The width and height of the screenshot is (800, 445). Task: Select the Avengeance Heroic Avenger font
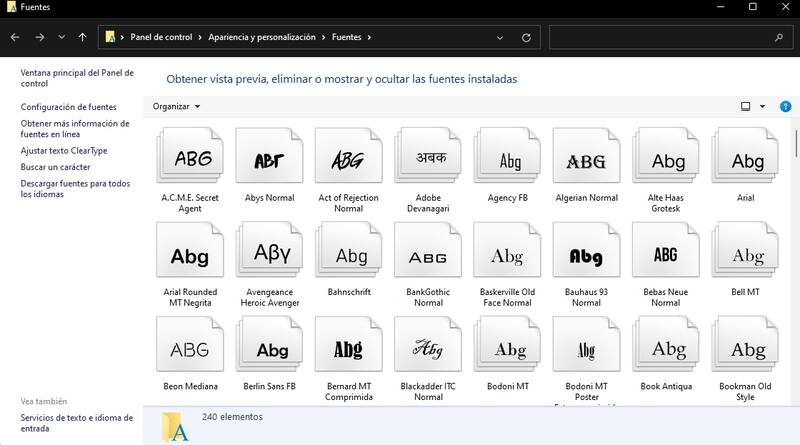click(x=269, y=256)
